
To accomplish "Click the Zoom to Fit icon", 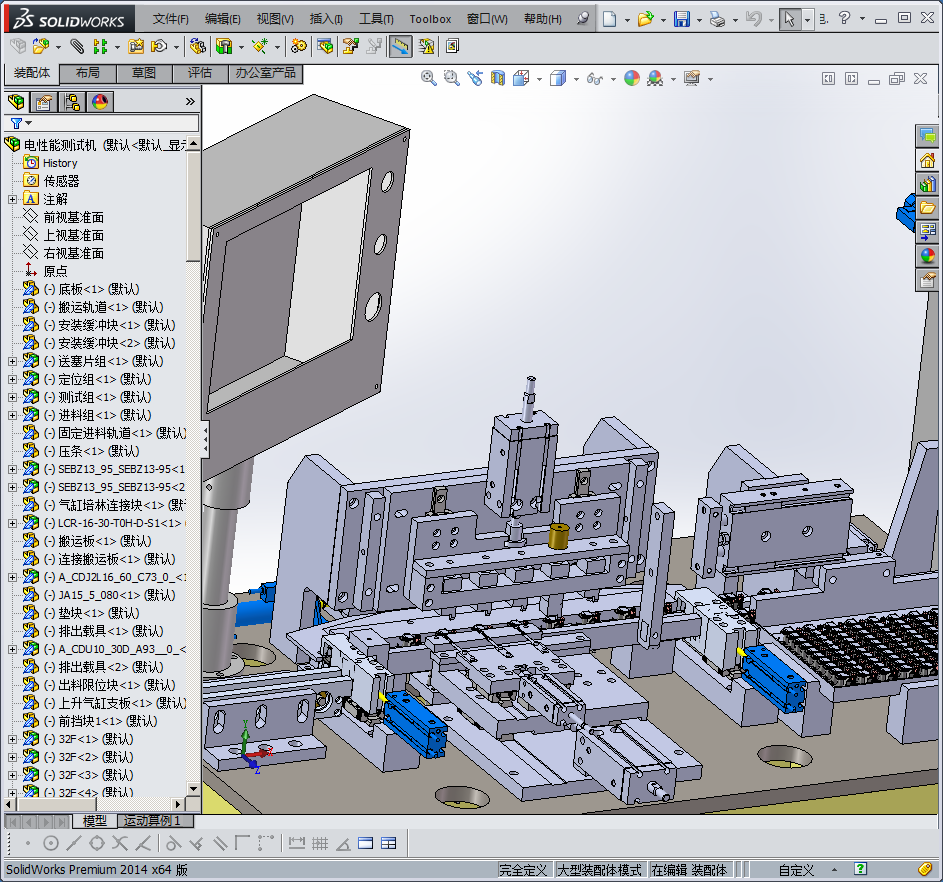I will [x=429, y=78].
